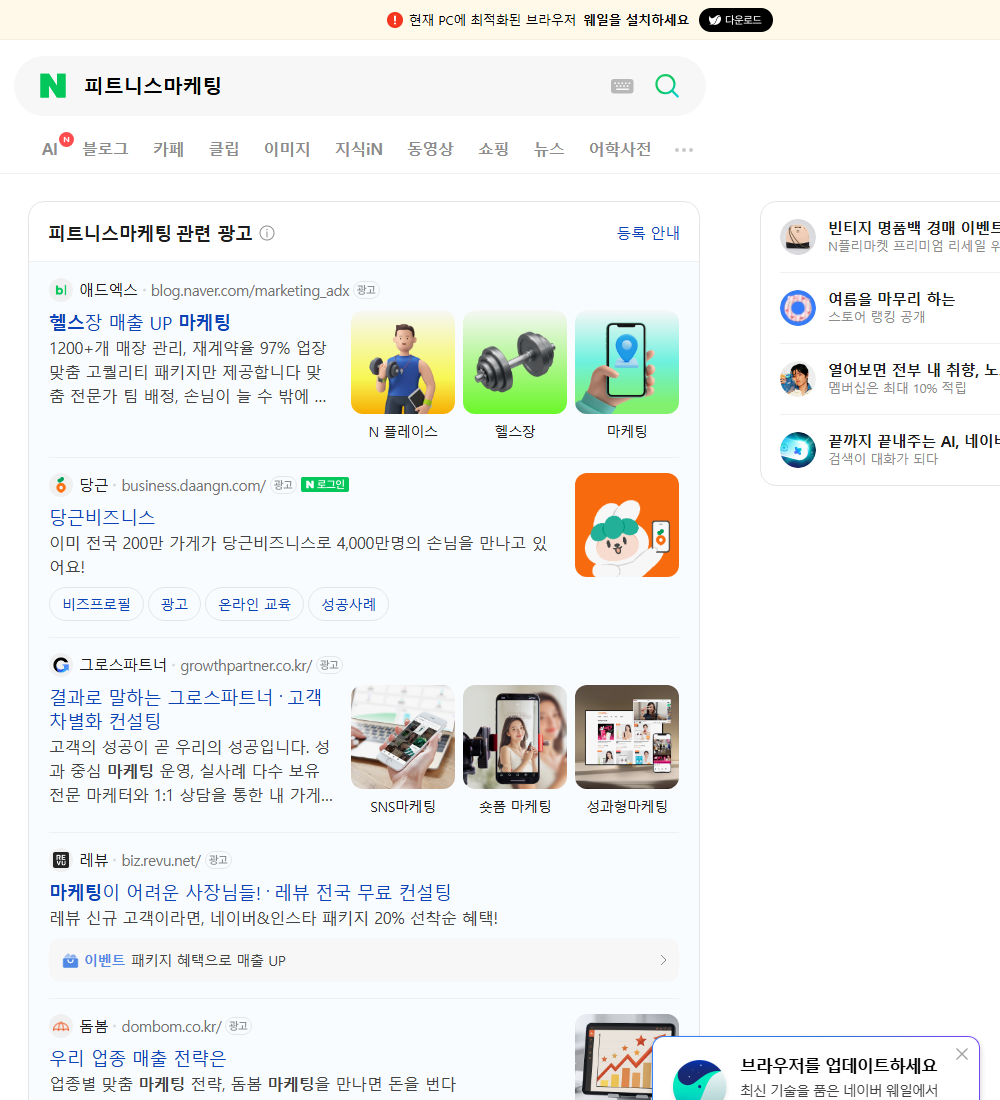The width and height of the screenshot is (1000, 1100).
Task: Switch to the 클립 tab
Action: 224,149
